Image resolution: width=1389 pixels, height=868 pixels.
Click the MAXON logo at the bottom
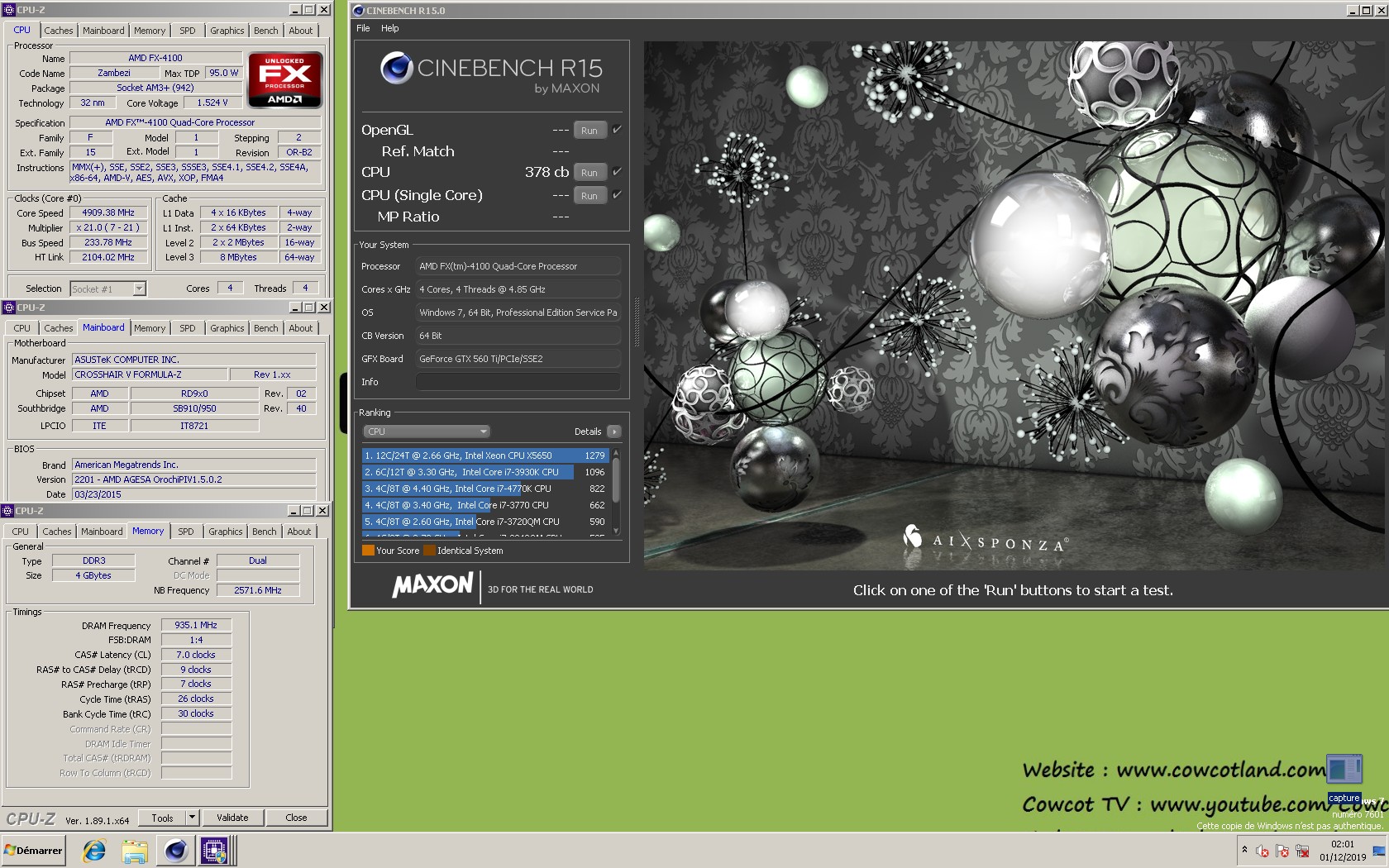(432, 586)
